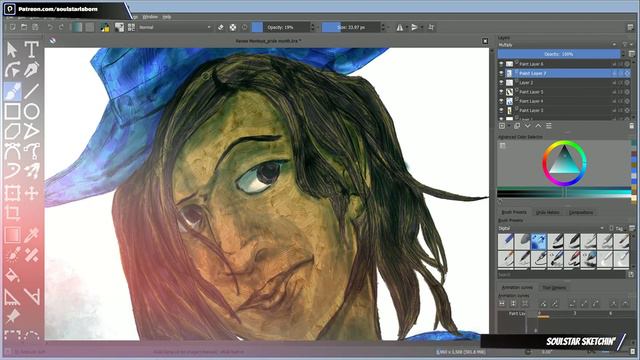Select the Smart Patch tool
Screen dimensions: 640x360
(x=31, y=255)
